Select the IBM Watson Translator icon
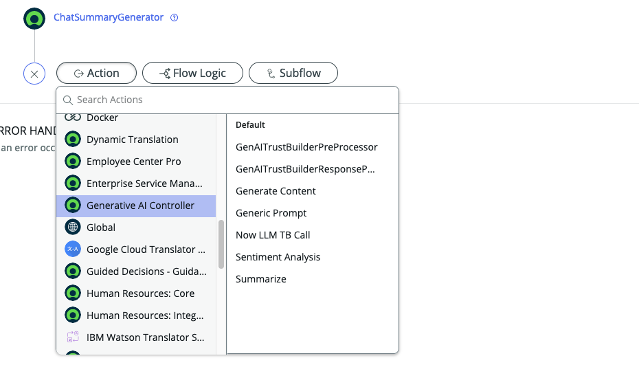This screenshot has height=368, width=640. pos(73,337)
